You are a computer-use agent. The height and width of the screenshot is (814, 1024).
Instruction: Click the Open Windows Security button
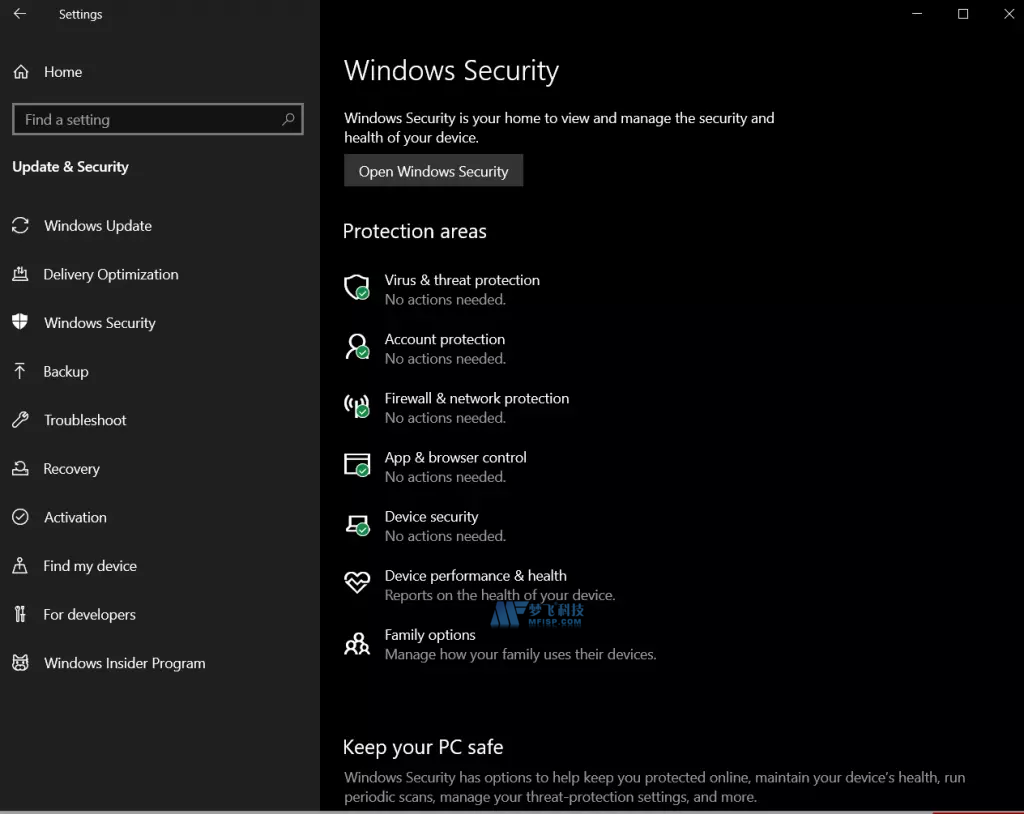(x=434, y=171)
